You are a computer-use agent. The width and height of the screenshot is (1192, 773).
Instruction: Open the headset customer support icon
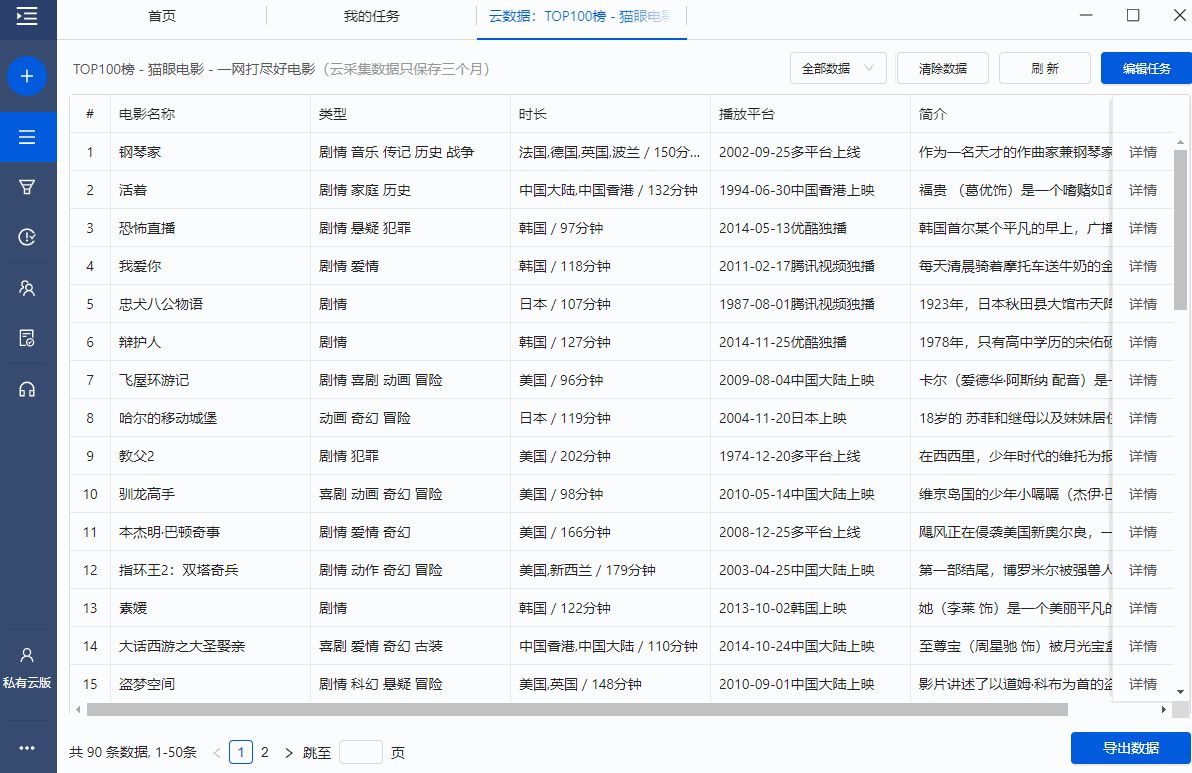pos(27,389)
